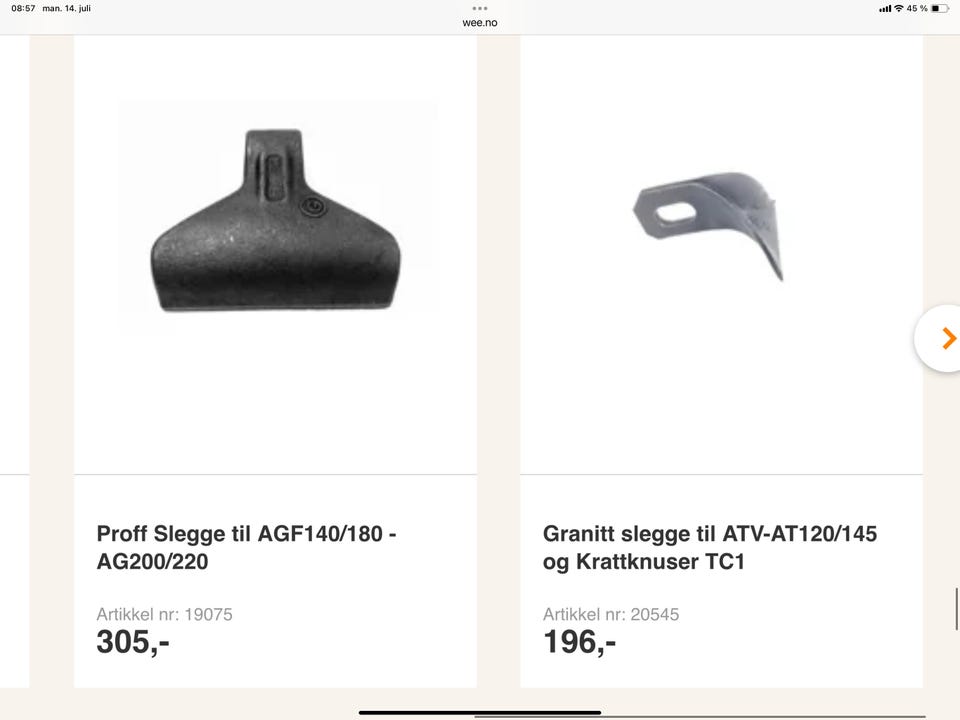Tap the 196,- price
The image size is (960, 720).
[579, 642]
